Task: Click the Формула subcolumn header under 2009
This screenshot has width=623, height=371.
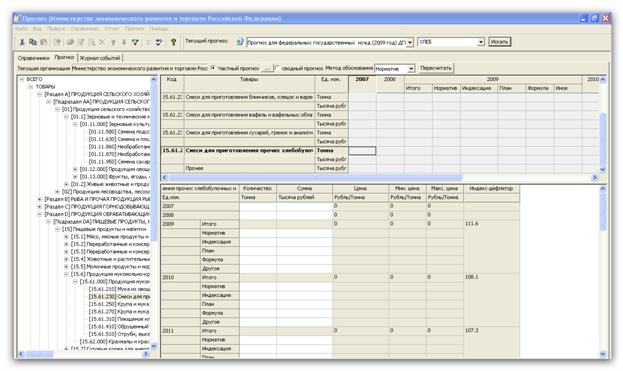Action: (540, 88)
